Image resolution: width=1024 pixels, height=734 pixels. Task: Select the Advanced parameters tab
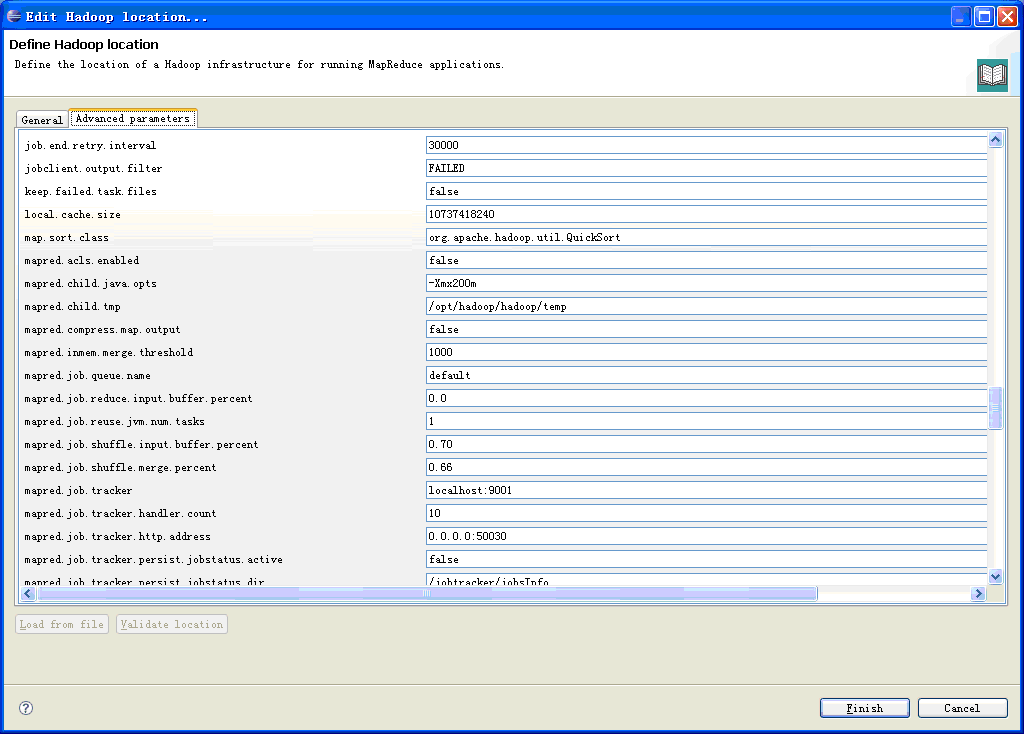133,117
